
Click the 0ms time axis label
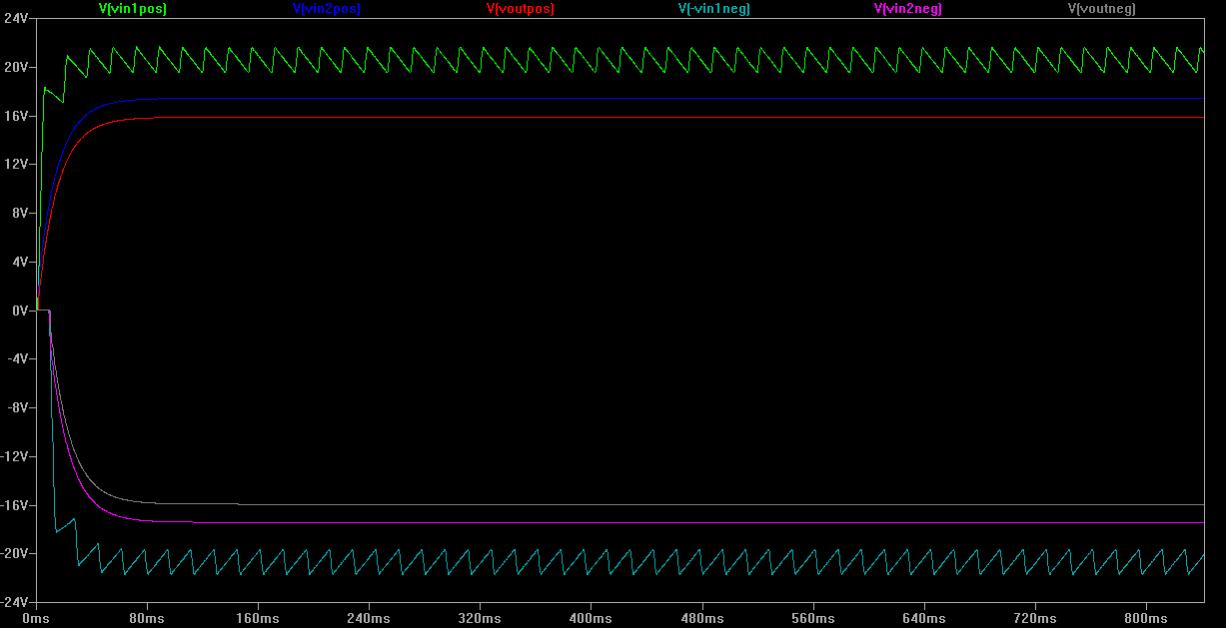pyautogui.click(x=36, y=620)
